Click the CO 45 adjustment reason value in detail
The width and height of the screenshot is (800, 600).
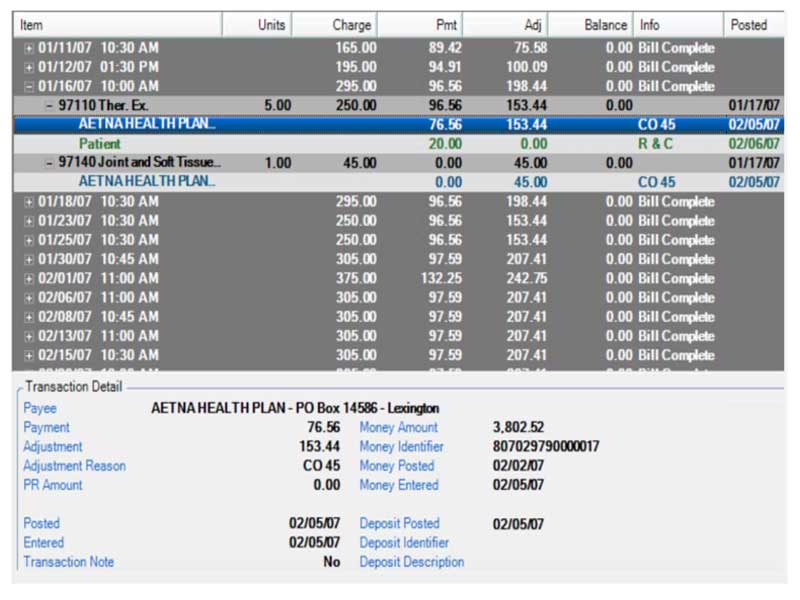pyautogui.click(x=321, y=466)
